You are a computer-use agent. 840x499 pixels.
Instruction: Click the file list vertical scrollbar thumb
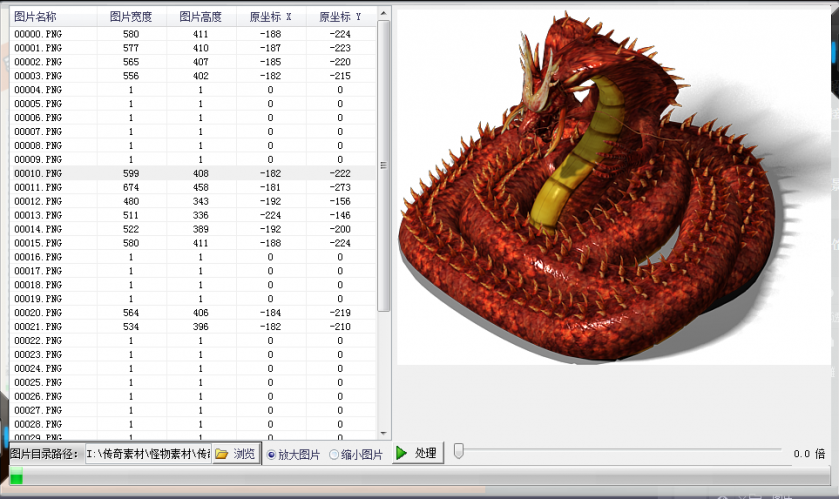384,165
